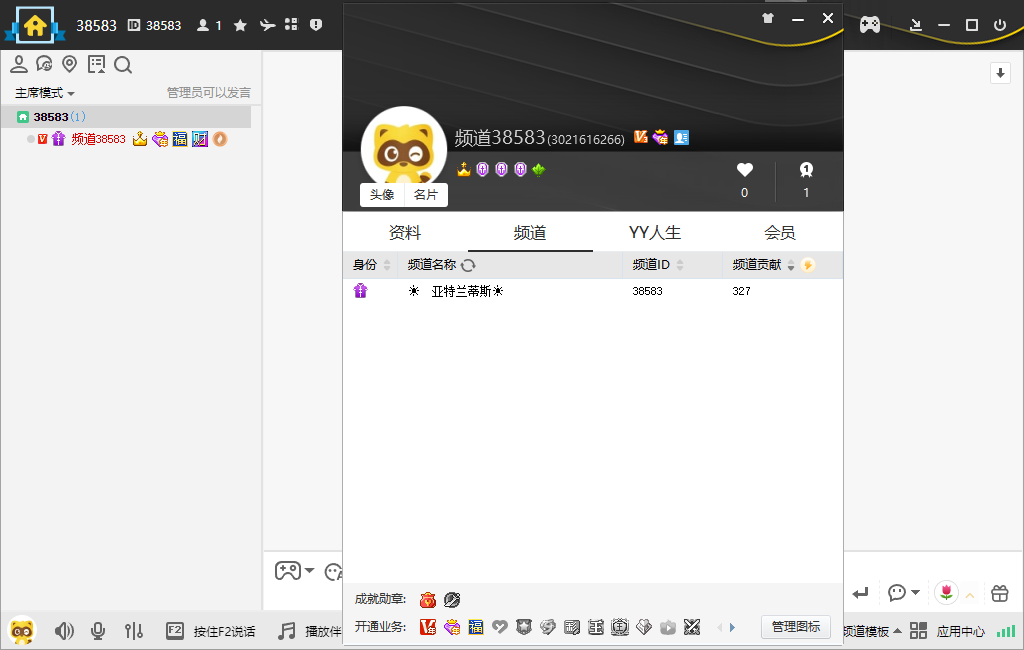Image resolution: width=1024 pixels, height=650 pixels.
Task: Click the red lucky bag achievement medal
Action: 428,600
